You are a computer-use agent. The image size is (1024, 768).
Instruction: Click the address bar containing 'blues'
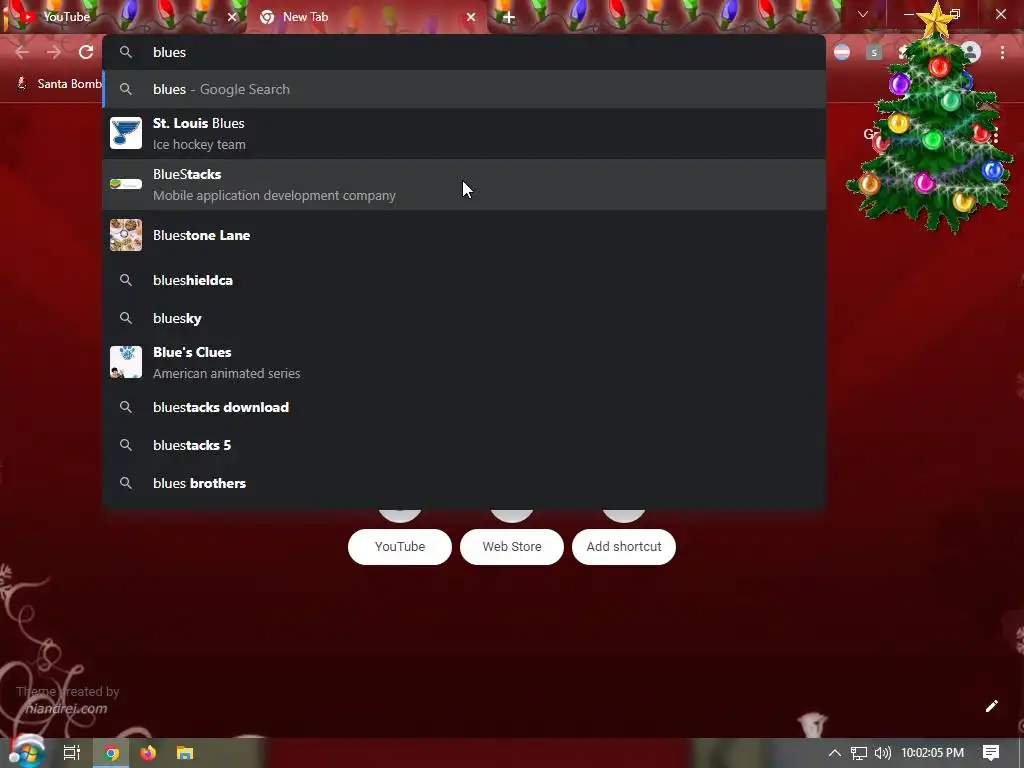pos(464,52)
